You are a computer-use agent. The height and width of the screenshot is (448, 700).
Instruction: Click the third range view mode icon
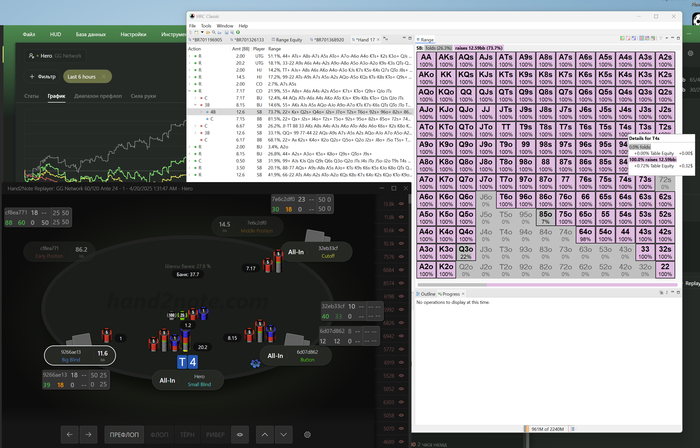[633, 39]
